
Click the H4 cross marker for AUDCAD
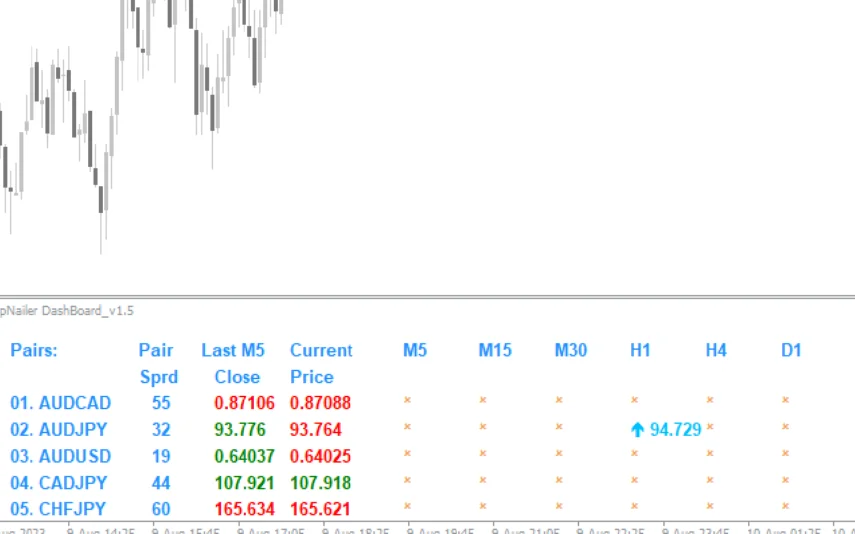click(x=710, y=400)
